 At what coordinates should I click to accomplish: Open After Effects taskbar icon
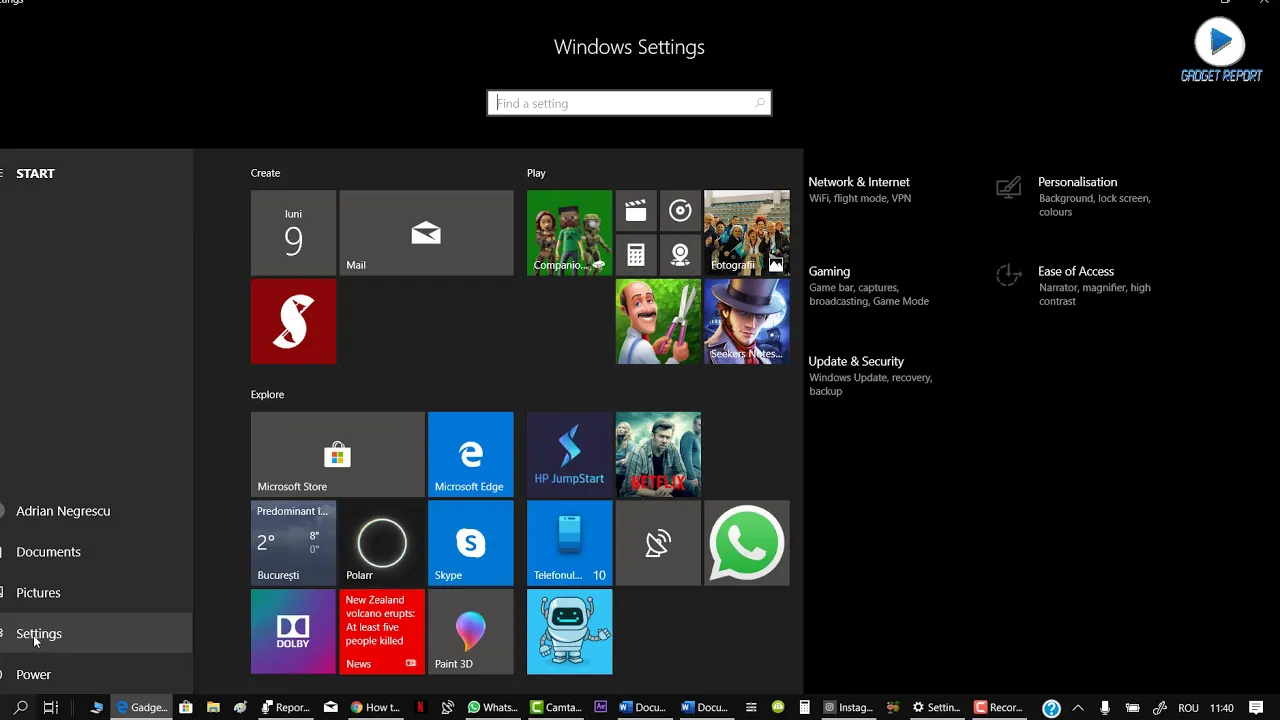coord(600,707)
